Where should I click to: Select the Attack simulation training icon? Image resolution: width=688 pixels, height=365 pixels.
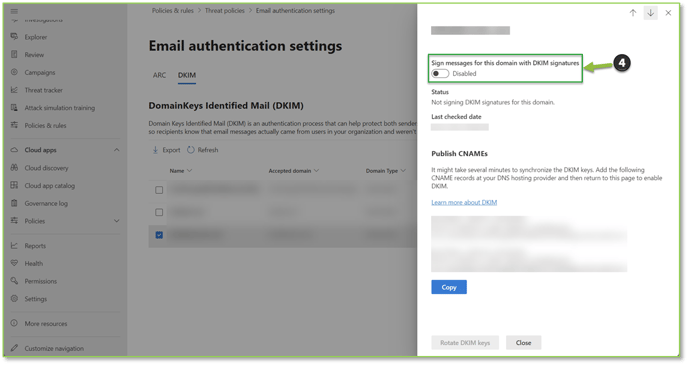click(x=14, y=107)
